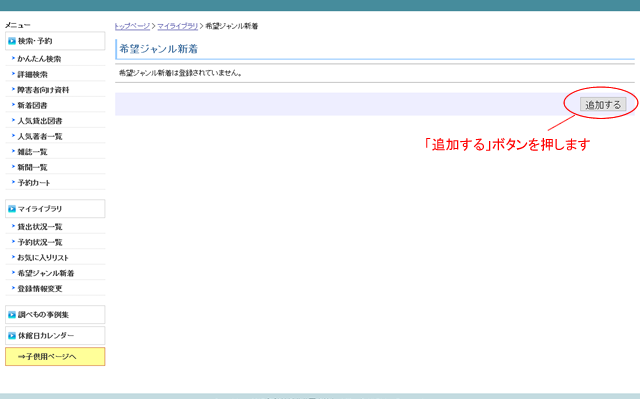Click the 希望ジャンル新着は登録されていません message
Viewport: 640px width, 399px height.
pos(180,73)
